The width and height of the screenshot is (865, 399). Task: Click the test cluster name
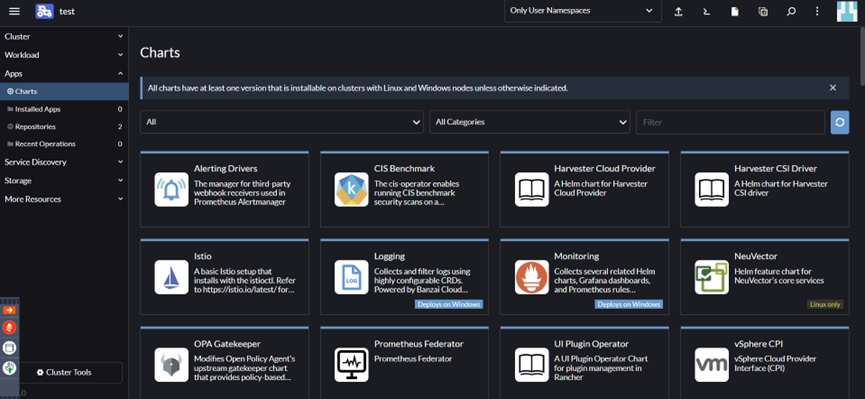[67, 11]
